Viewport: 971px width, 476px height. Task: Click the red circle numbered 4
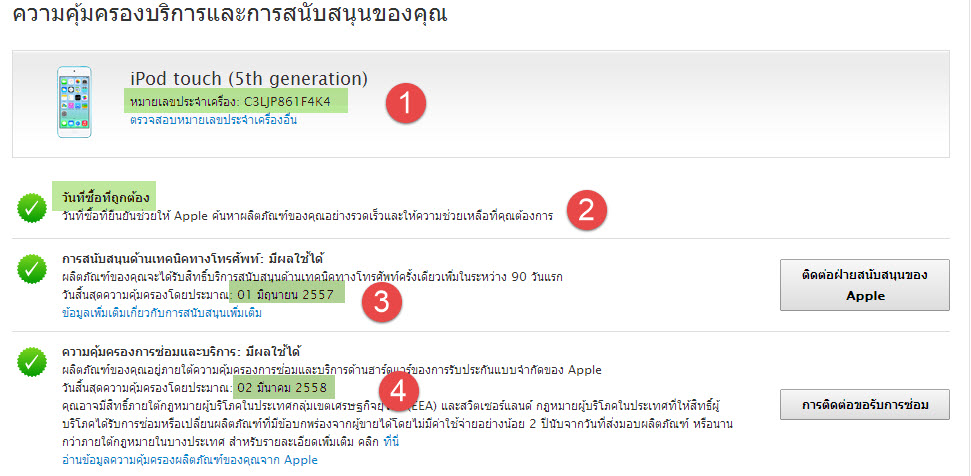tap(400, 392)
